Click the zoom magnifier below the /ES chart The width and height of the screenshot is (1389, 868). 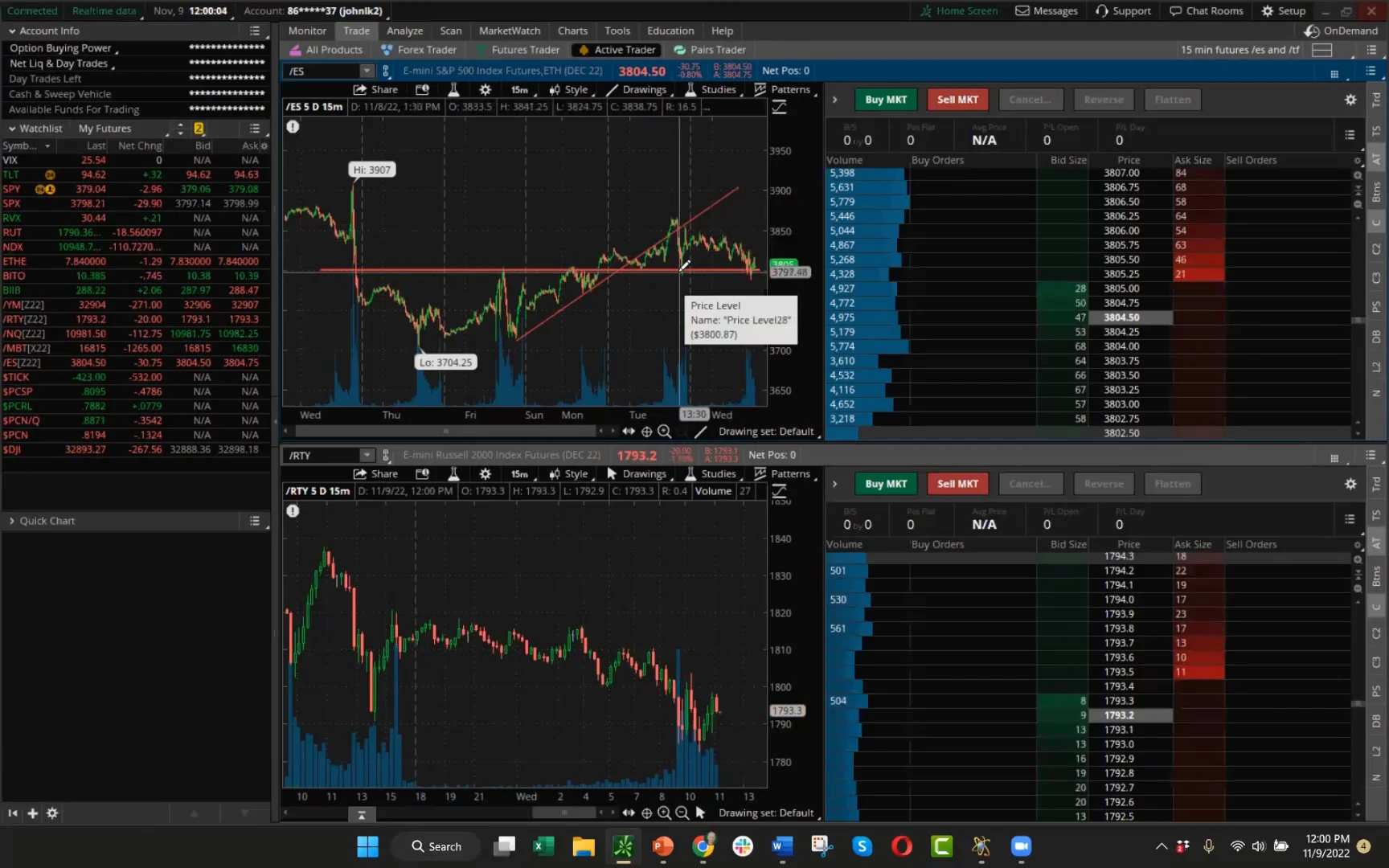[x=664, y=432]
